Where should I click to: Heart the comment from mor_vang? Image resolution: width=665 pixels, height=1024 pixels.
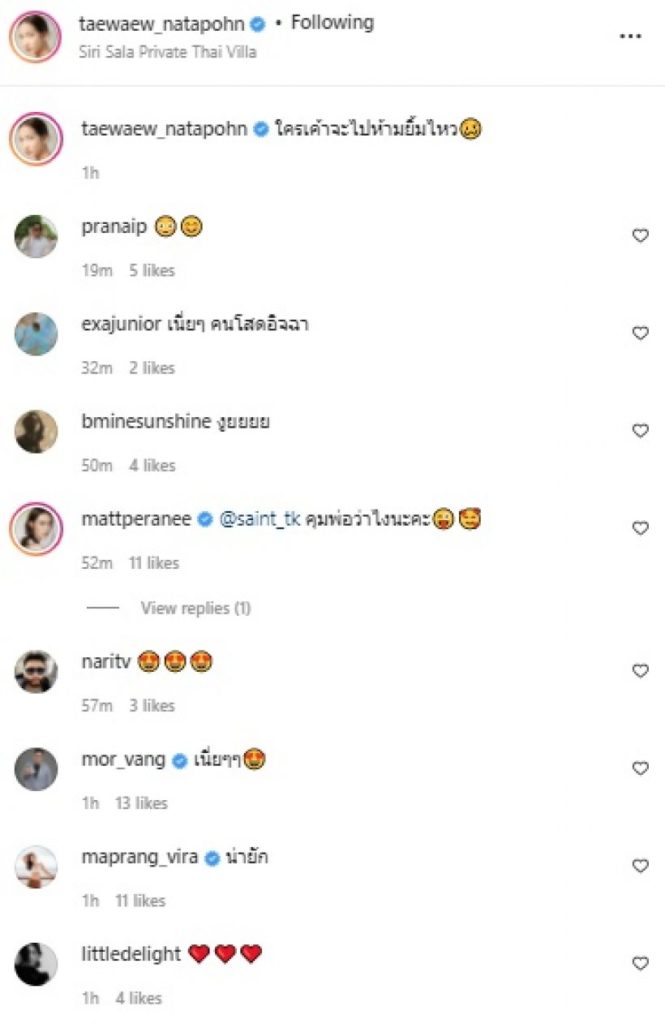point(640,768)
